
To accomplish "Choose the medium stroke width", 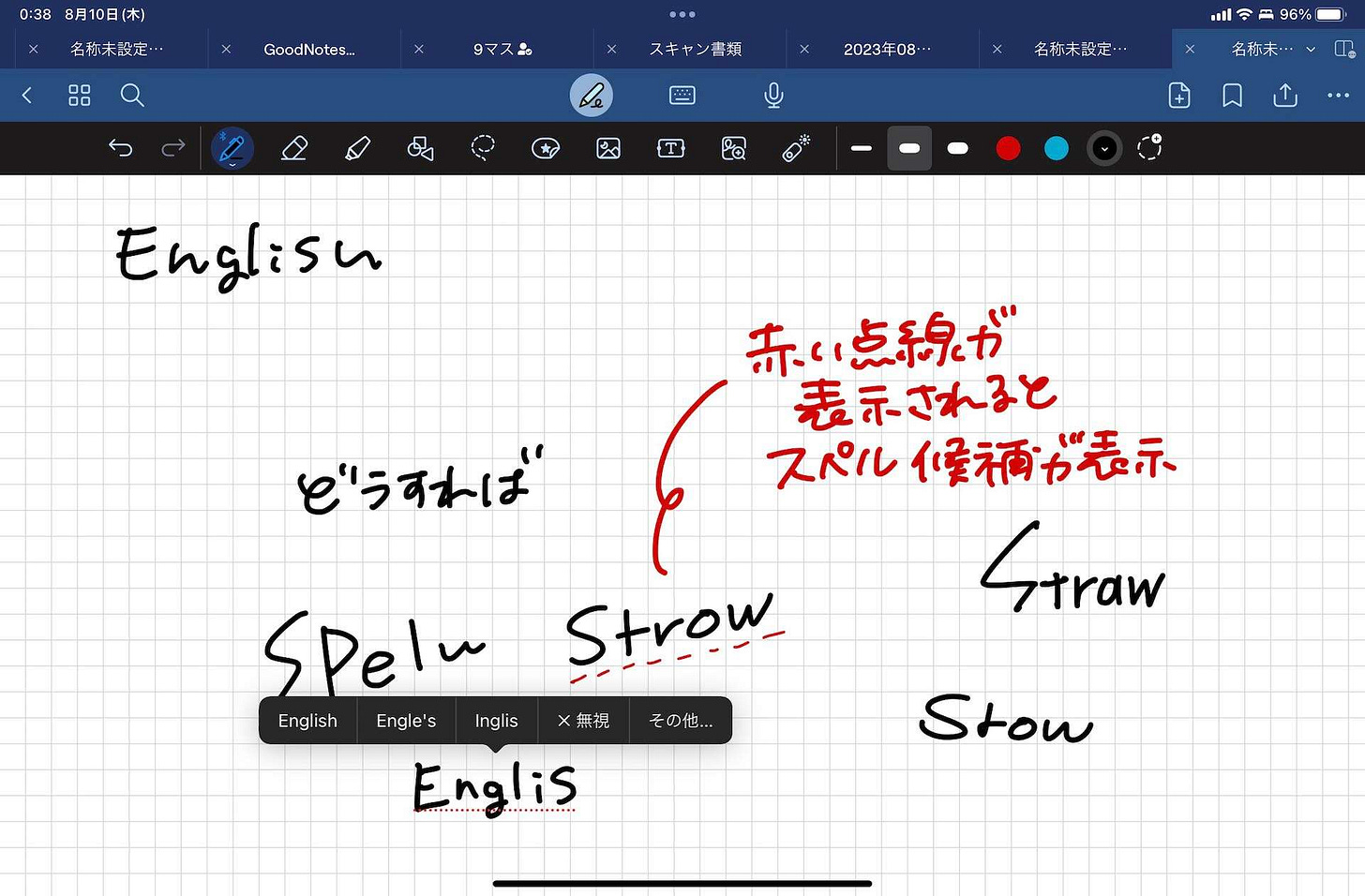I will point(909,148).
